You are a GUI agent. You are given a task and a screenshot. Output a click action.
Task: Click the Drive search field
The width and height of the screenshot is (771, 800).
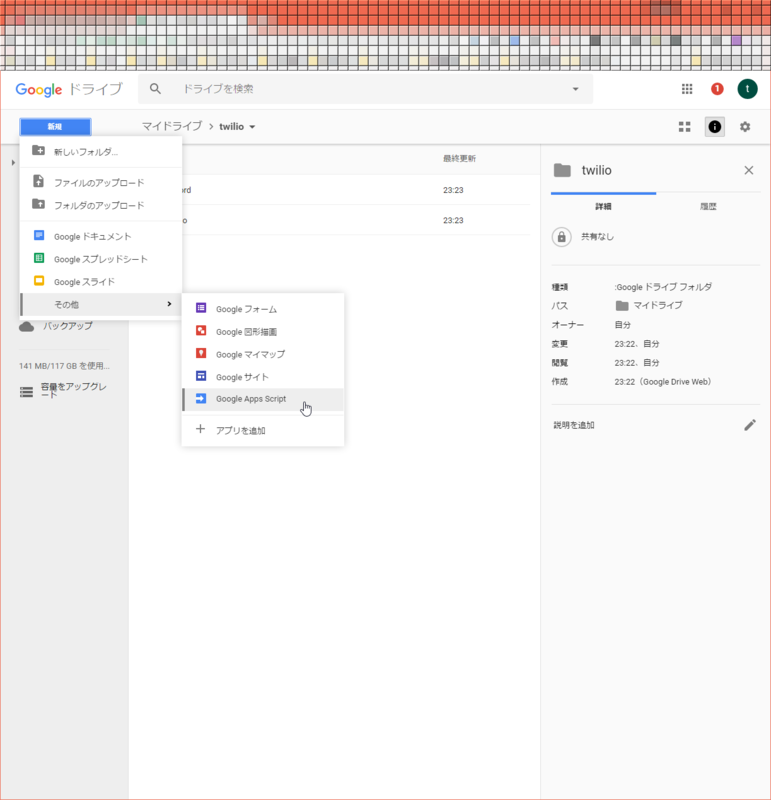365,89
